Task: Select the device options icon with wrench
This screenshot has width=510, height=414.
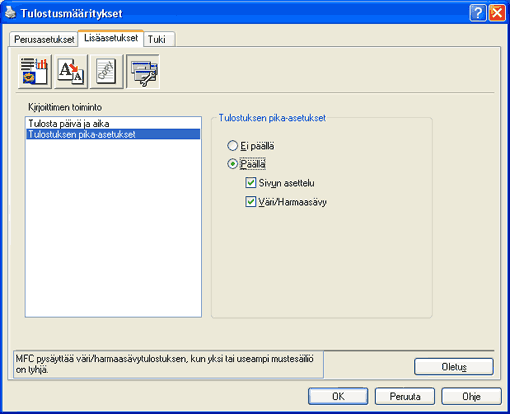Action: [x=143, y=71]
